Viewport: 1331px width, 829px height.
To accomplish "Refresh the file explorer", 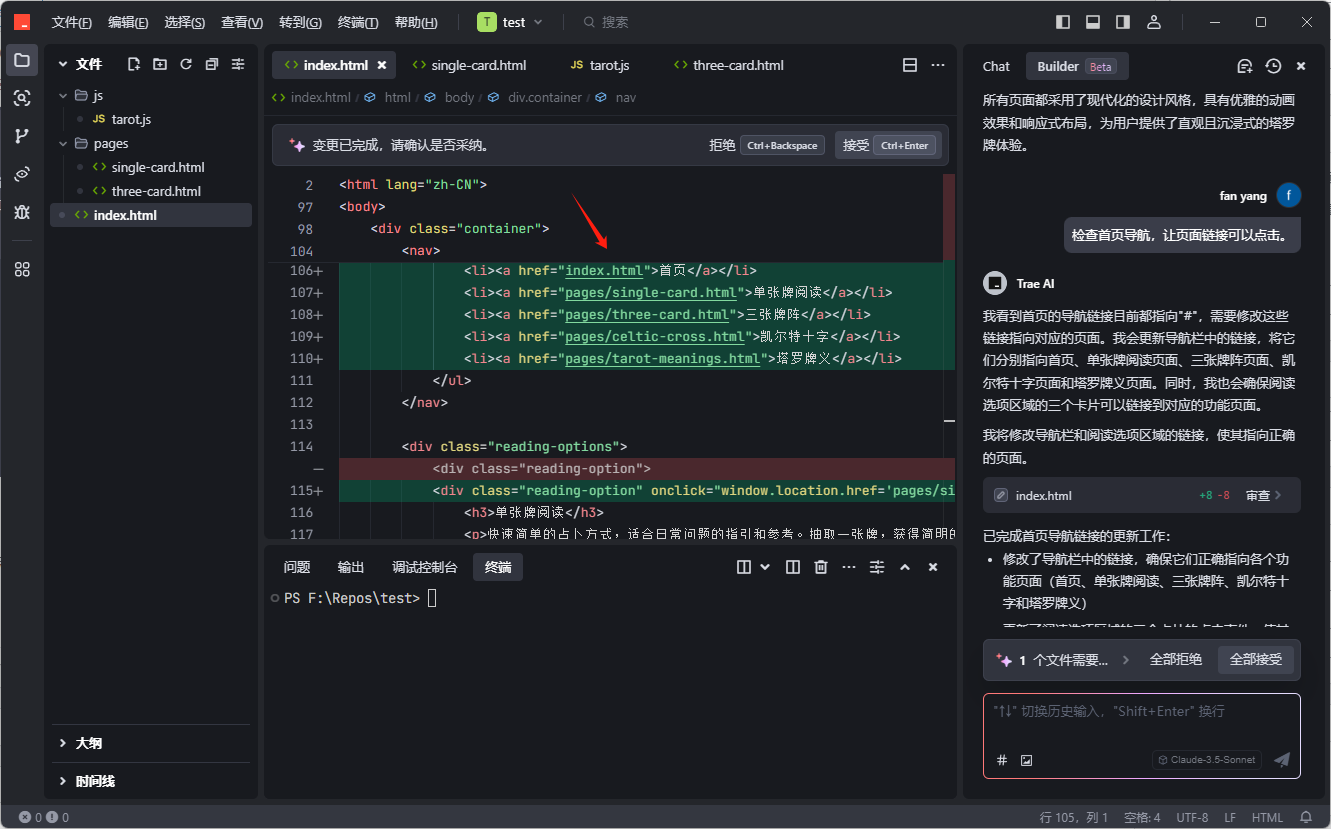I will pos(186,64).
